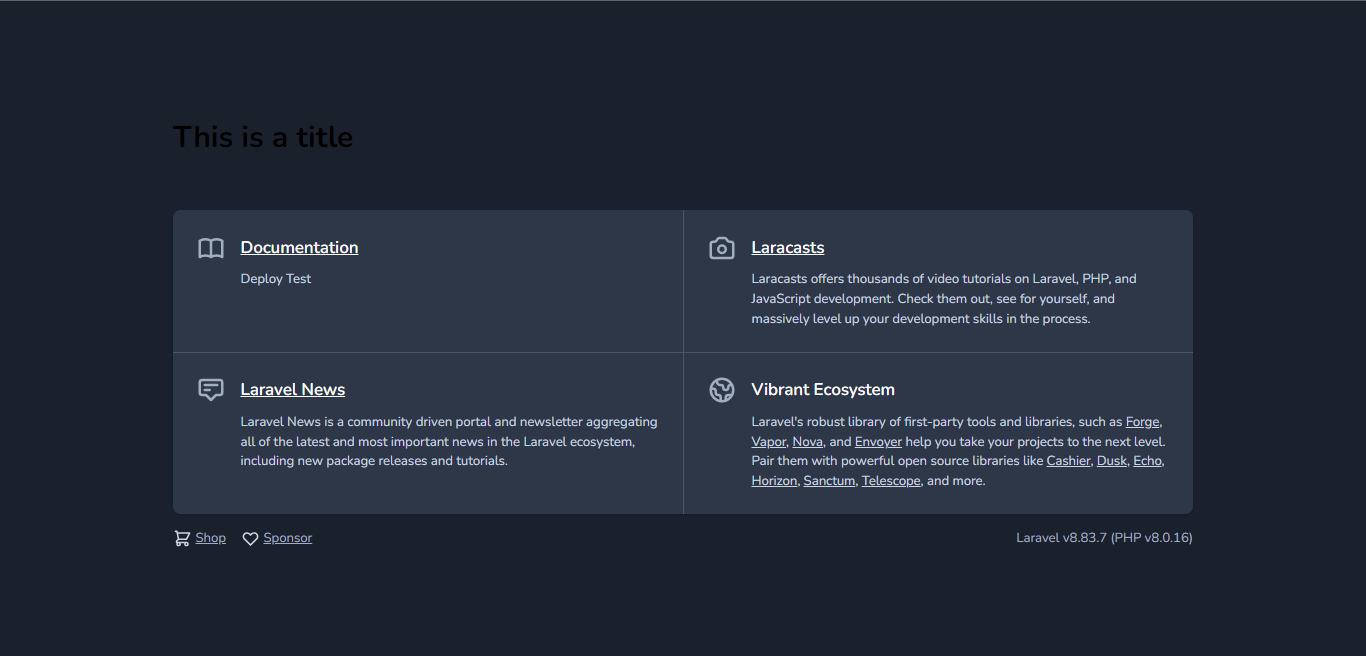1366x656 pixels.
Task: Click the 'Deploy Test' text
Action: point(276,279)
